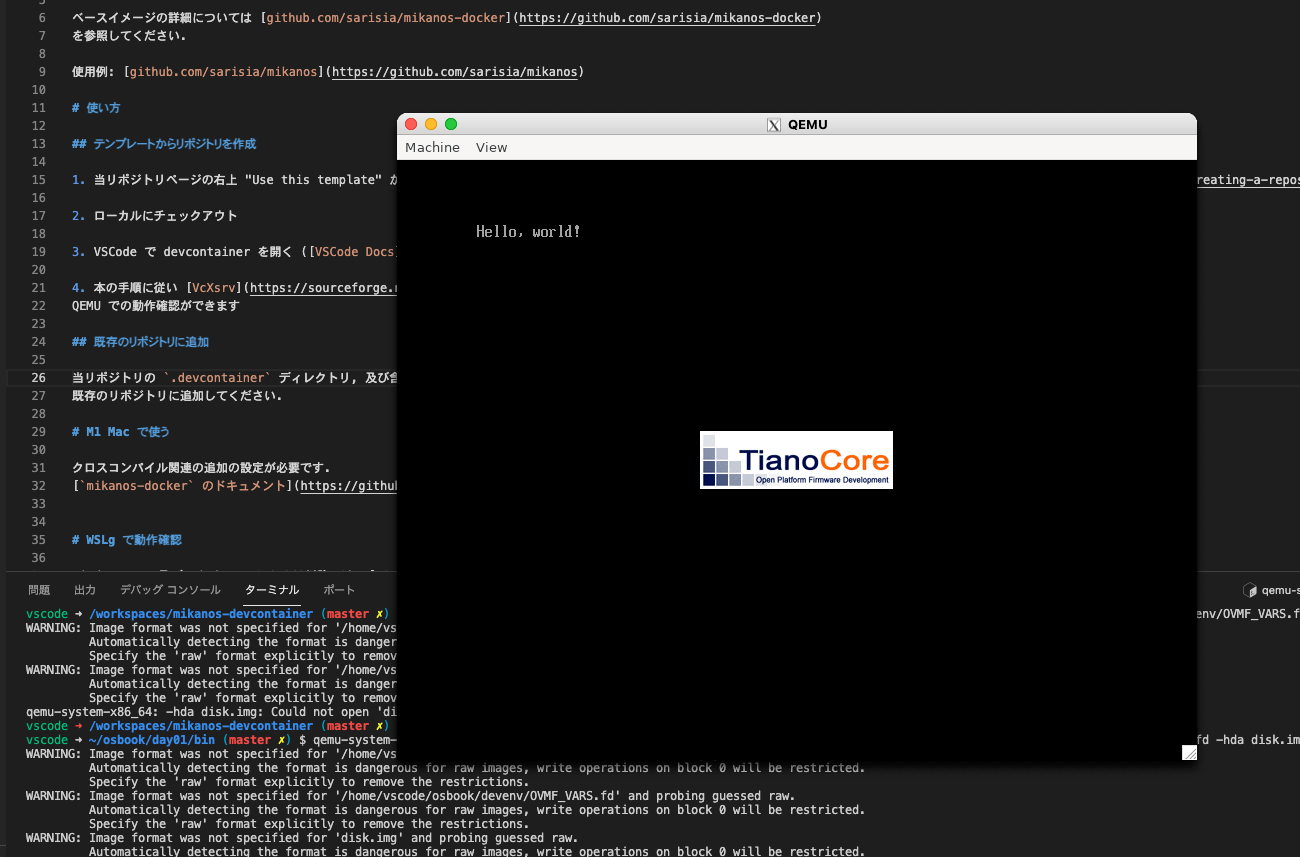The width and height of the screenshot is (1300, 857).
Task: Open the https://github.com/sarisia/mikanos-docker URL
Action: tap(669, 18)
